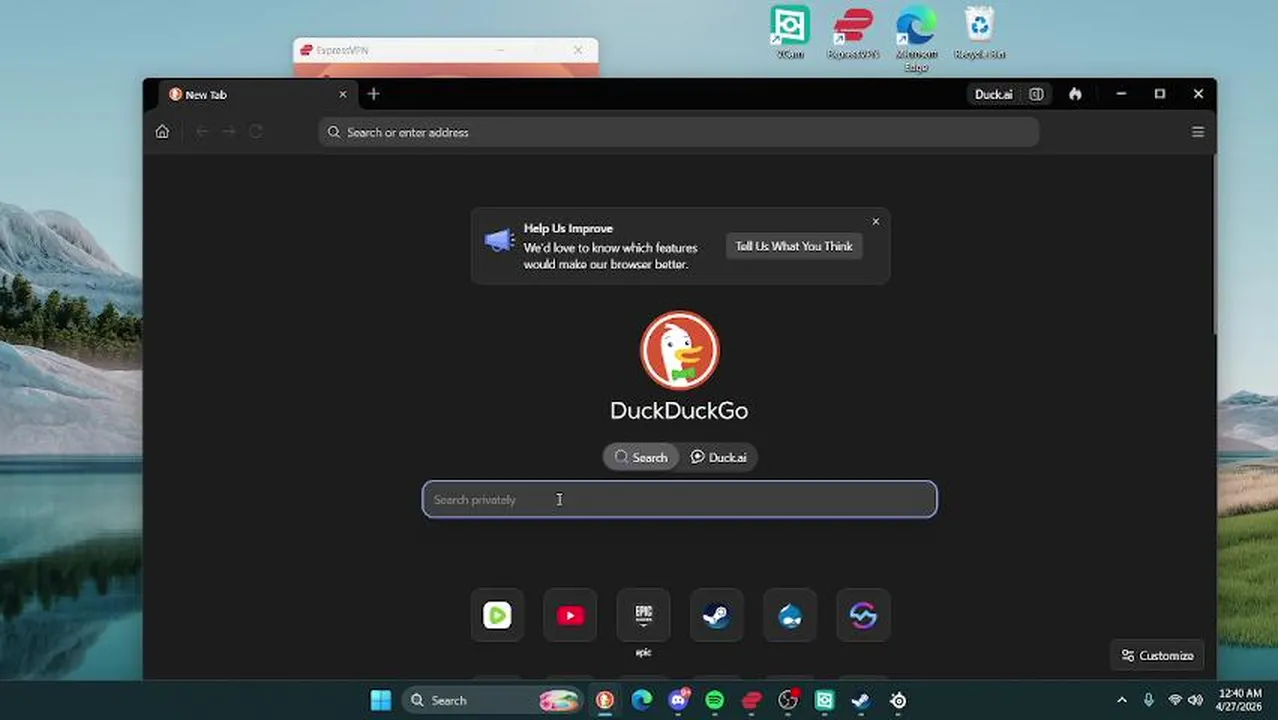Switch to Search mode toggle
Image resolution: width=1278 pixels, height=720 pixels.
tap(641, 457)
